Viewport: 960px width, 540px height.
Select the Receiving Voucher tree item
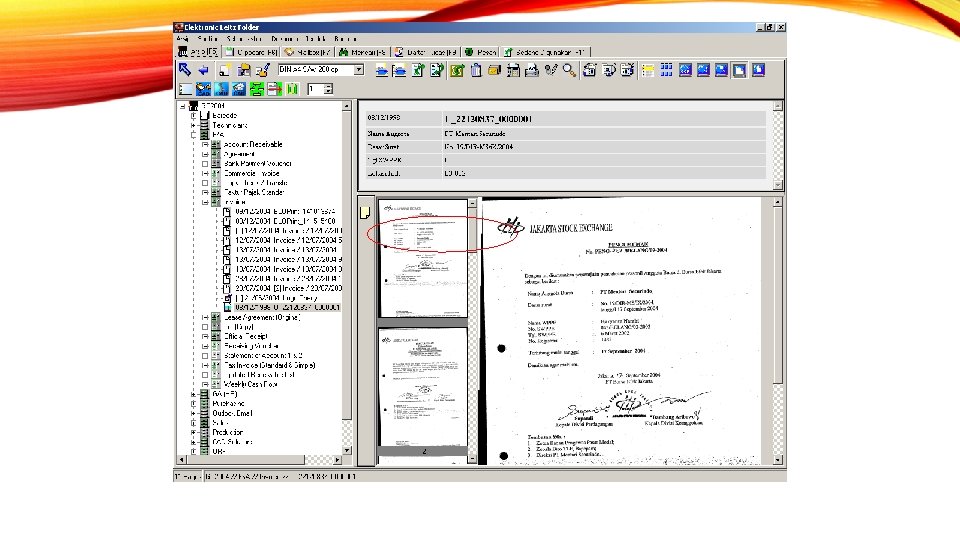251,346
